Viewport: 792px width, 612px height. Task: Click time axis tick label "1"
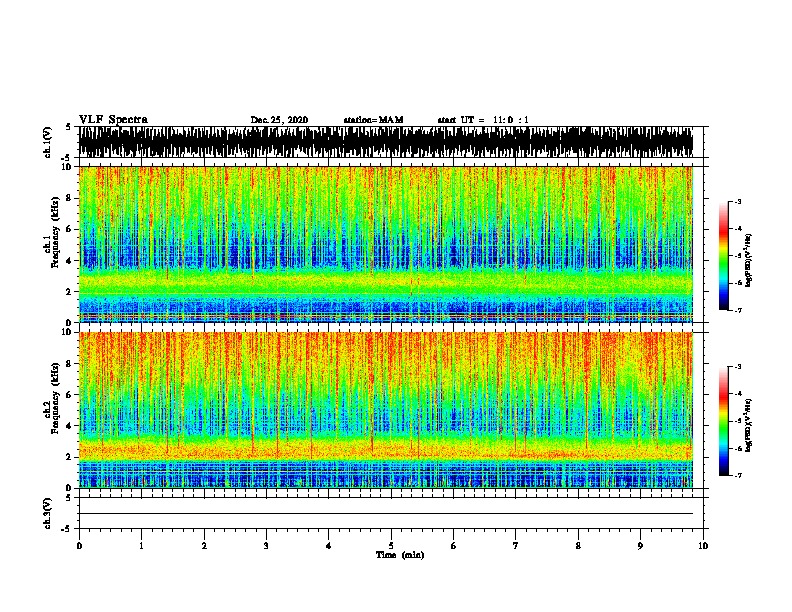tap(141, 546)
